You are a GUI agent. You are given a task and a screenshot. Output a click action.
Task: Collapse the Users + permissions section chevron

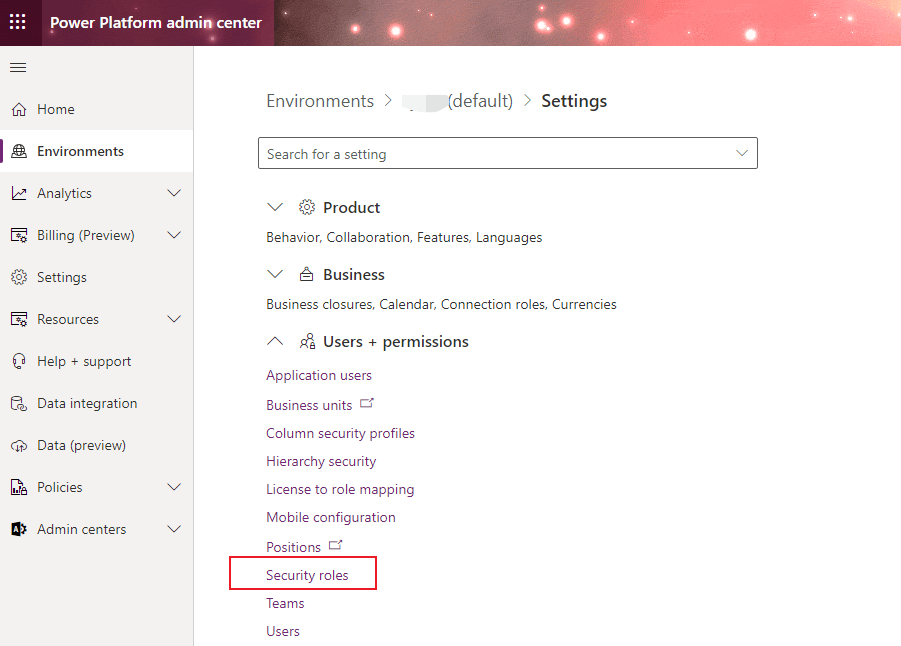point(275,341)
